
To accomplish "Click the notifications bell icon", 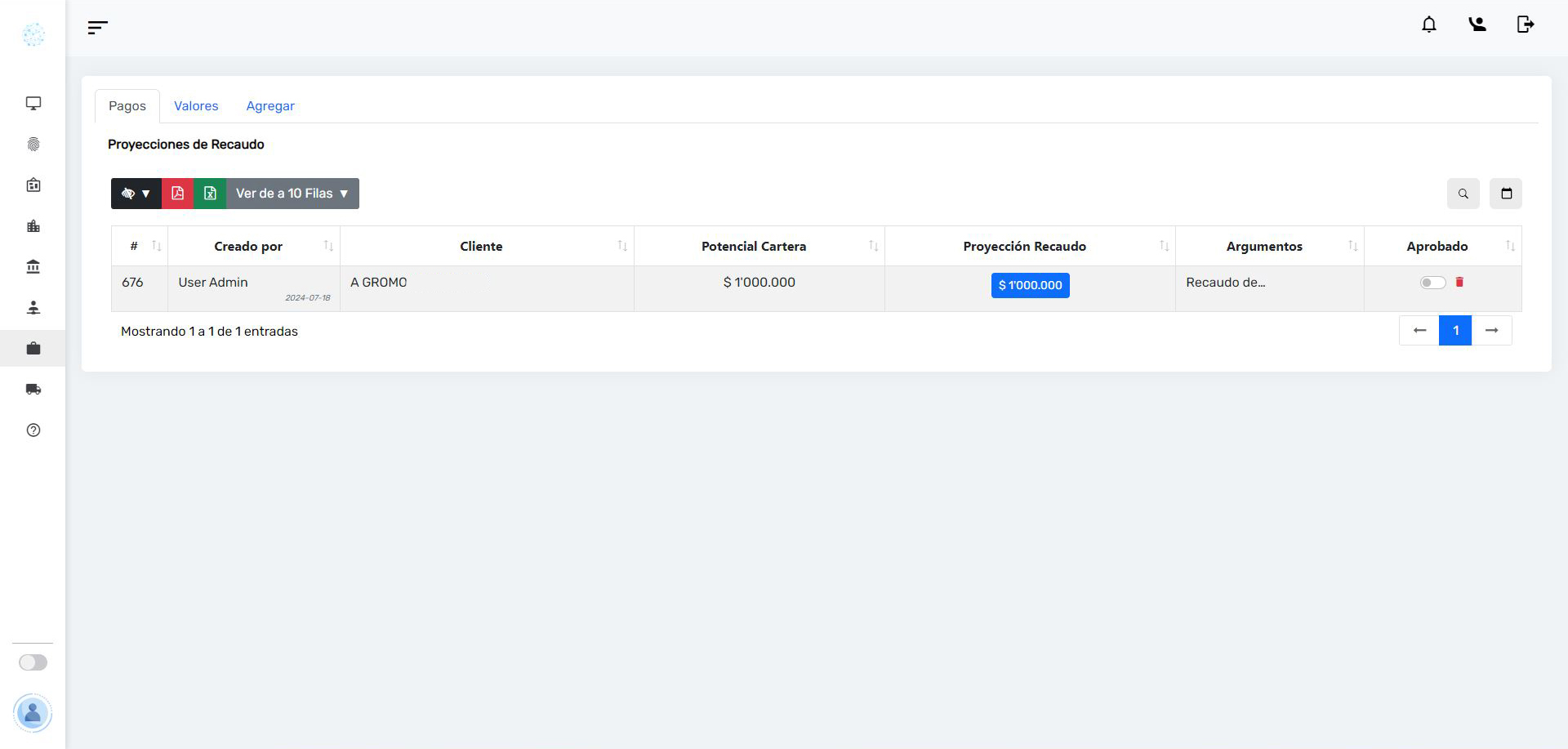I will click(1428, 25).
